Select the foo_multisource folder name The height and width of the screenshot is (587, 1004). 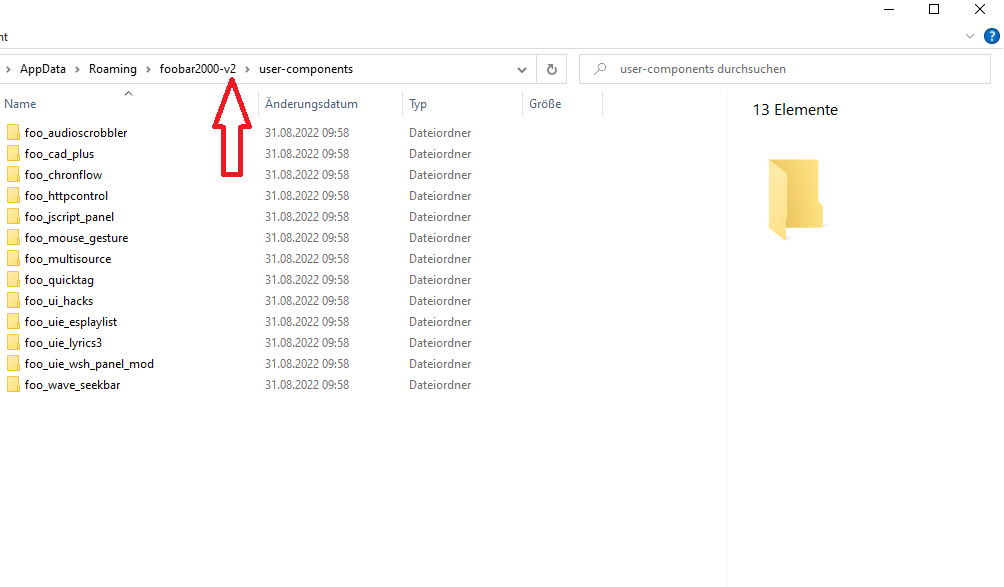click(x=68, y=259)
